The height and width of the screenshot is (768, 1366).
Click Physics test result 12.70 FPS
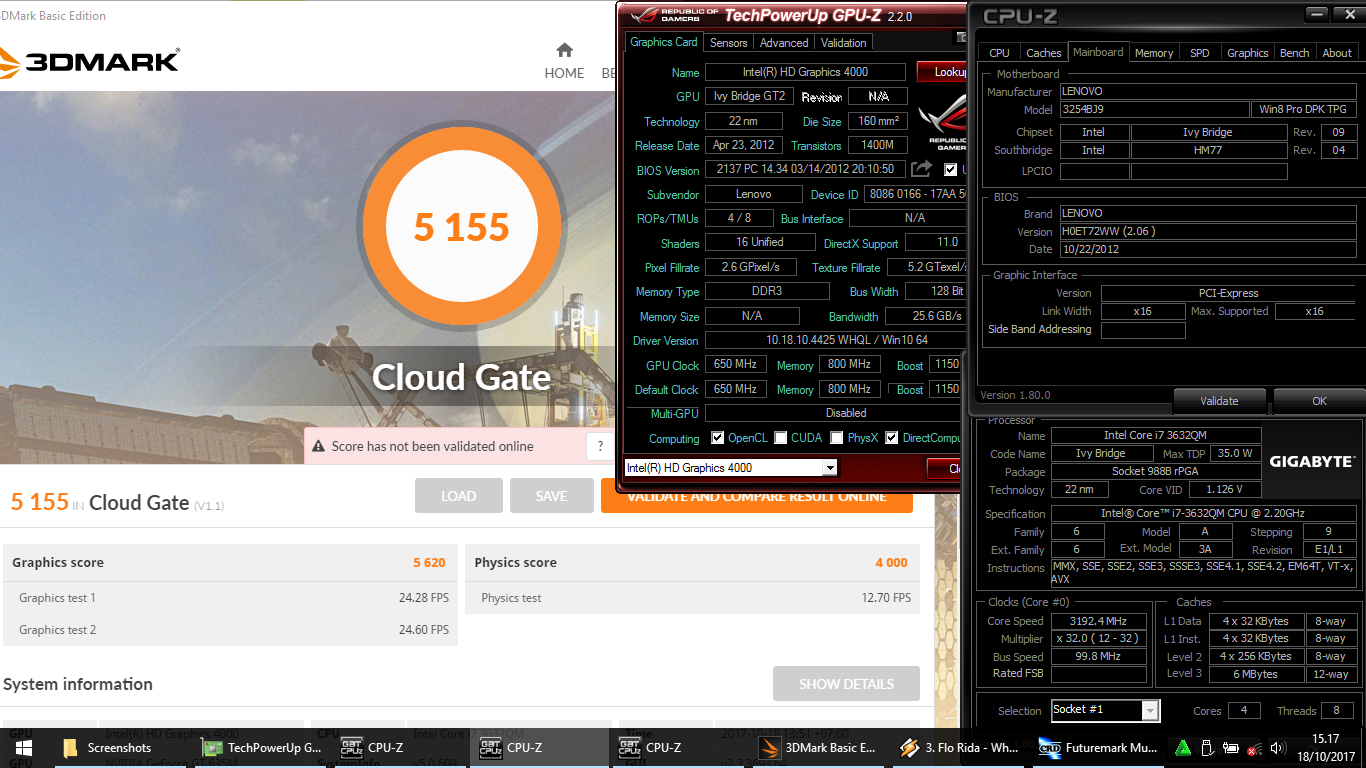click(886, 598)
